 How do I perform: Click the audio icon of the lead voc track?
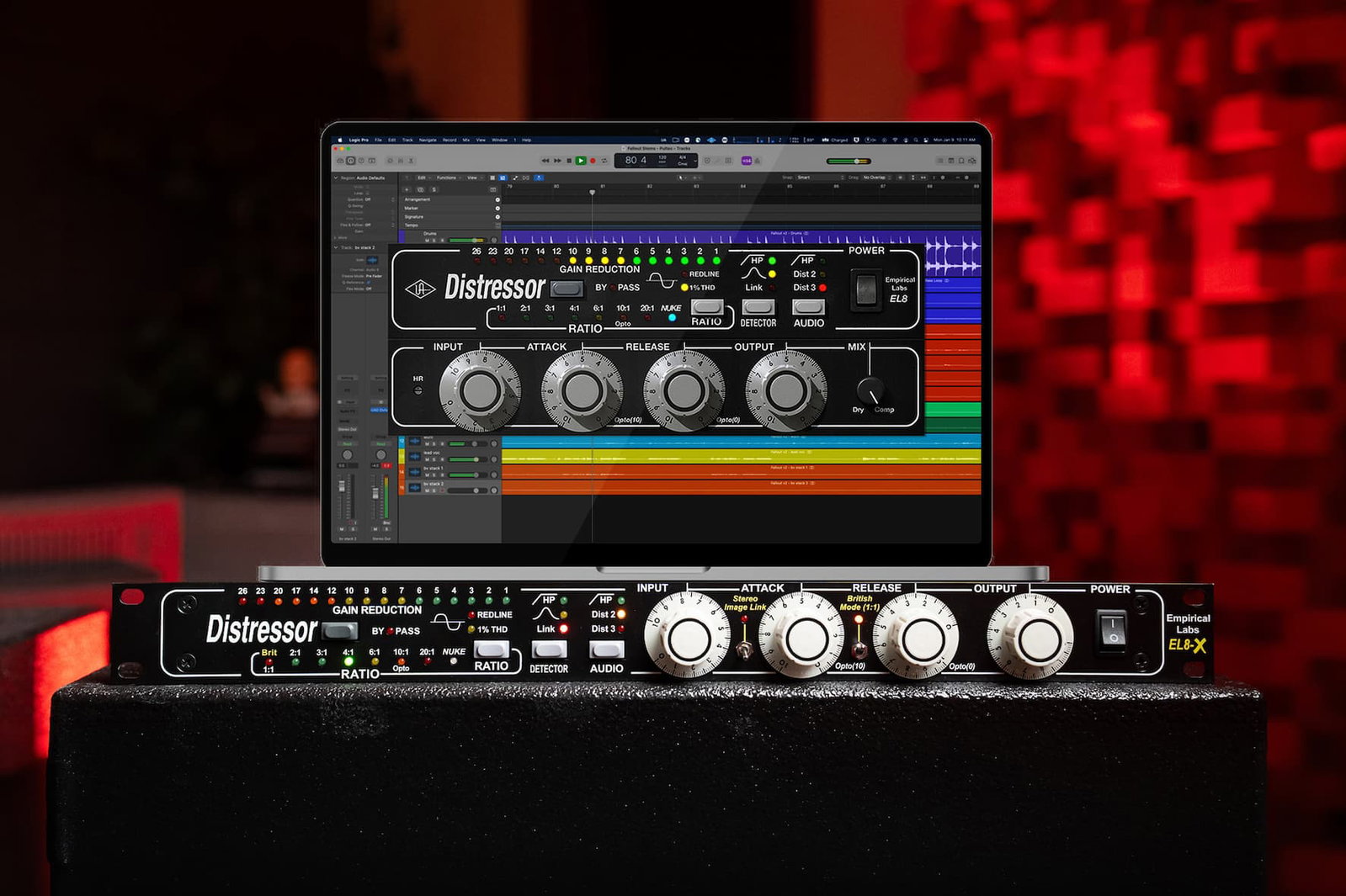coord(415,456)
